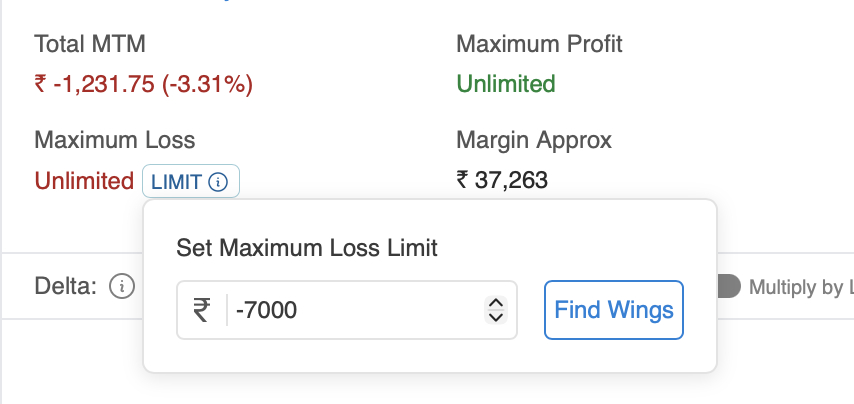The image size is (854, 404).
Task: Click the Set Maximum Loss Limit heading
Action: click(307, 247)
